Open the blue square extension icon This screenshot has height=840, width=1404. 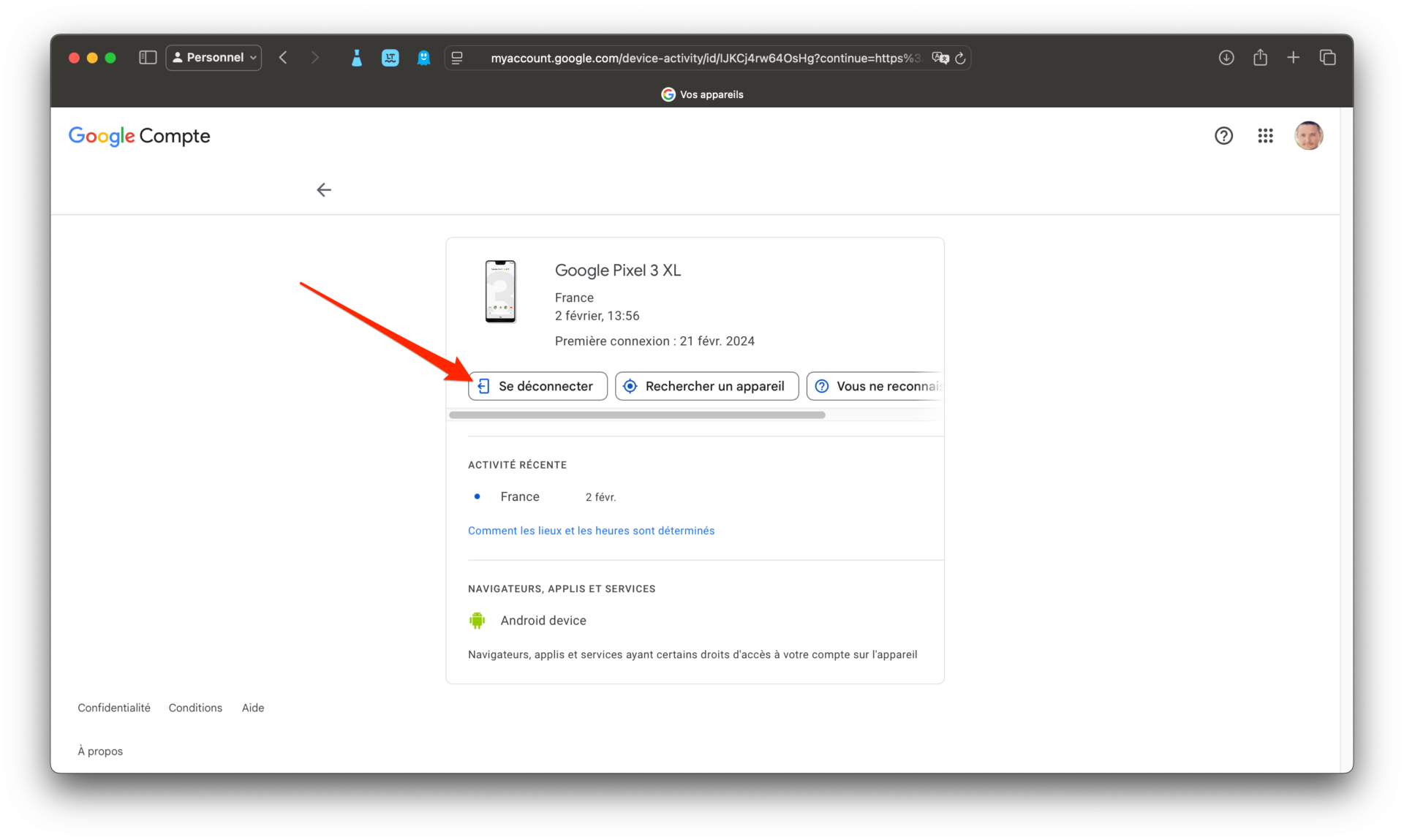point(390,58)
